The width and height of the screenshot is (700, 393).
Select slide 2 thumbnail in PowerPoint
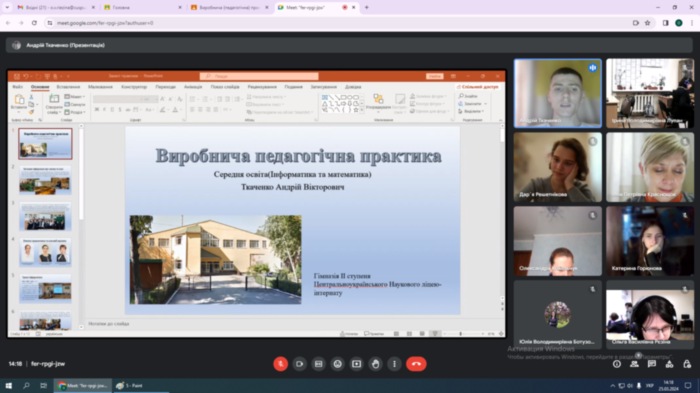coord(45,180)
